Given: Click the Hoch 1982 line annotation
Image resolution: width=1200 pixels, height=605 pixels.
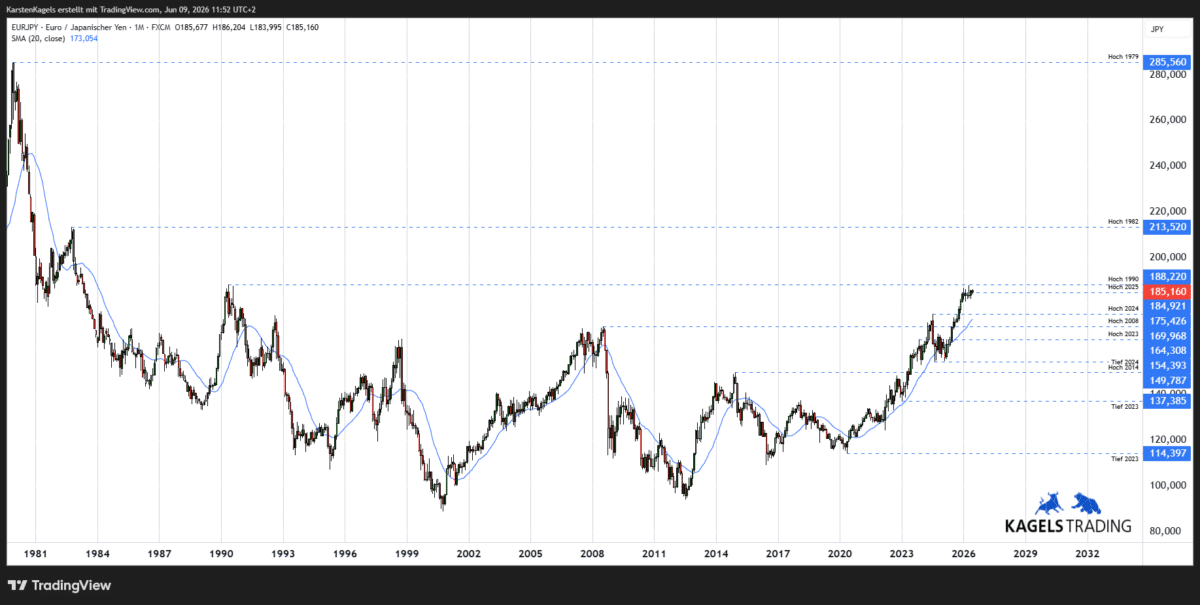Looking at the screenshot, I should 1123,221.
